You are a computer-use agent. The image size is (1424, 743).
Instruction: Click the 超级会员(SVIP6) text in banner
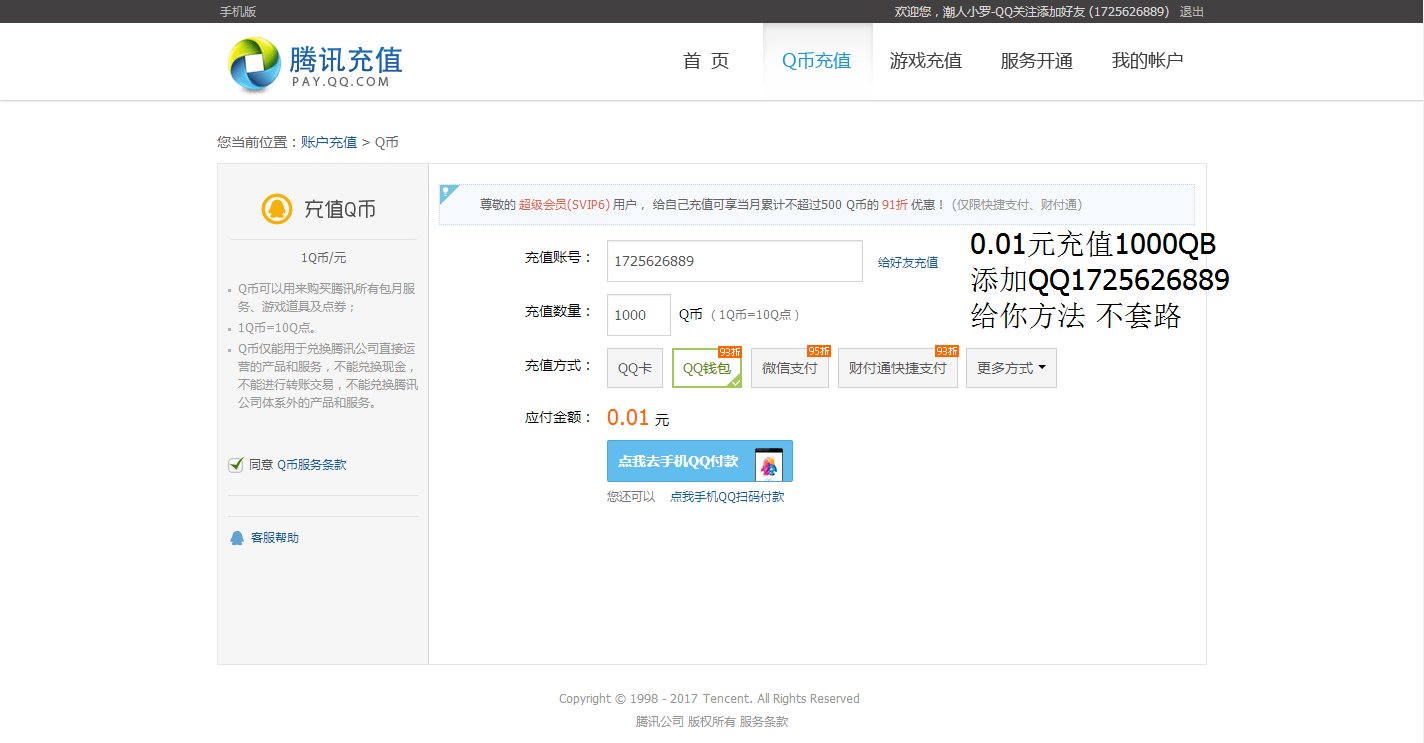(x=564, y=205)
